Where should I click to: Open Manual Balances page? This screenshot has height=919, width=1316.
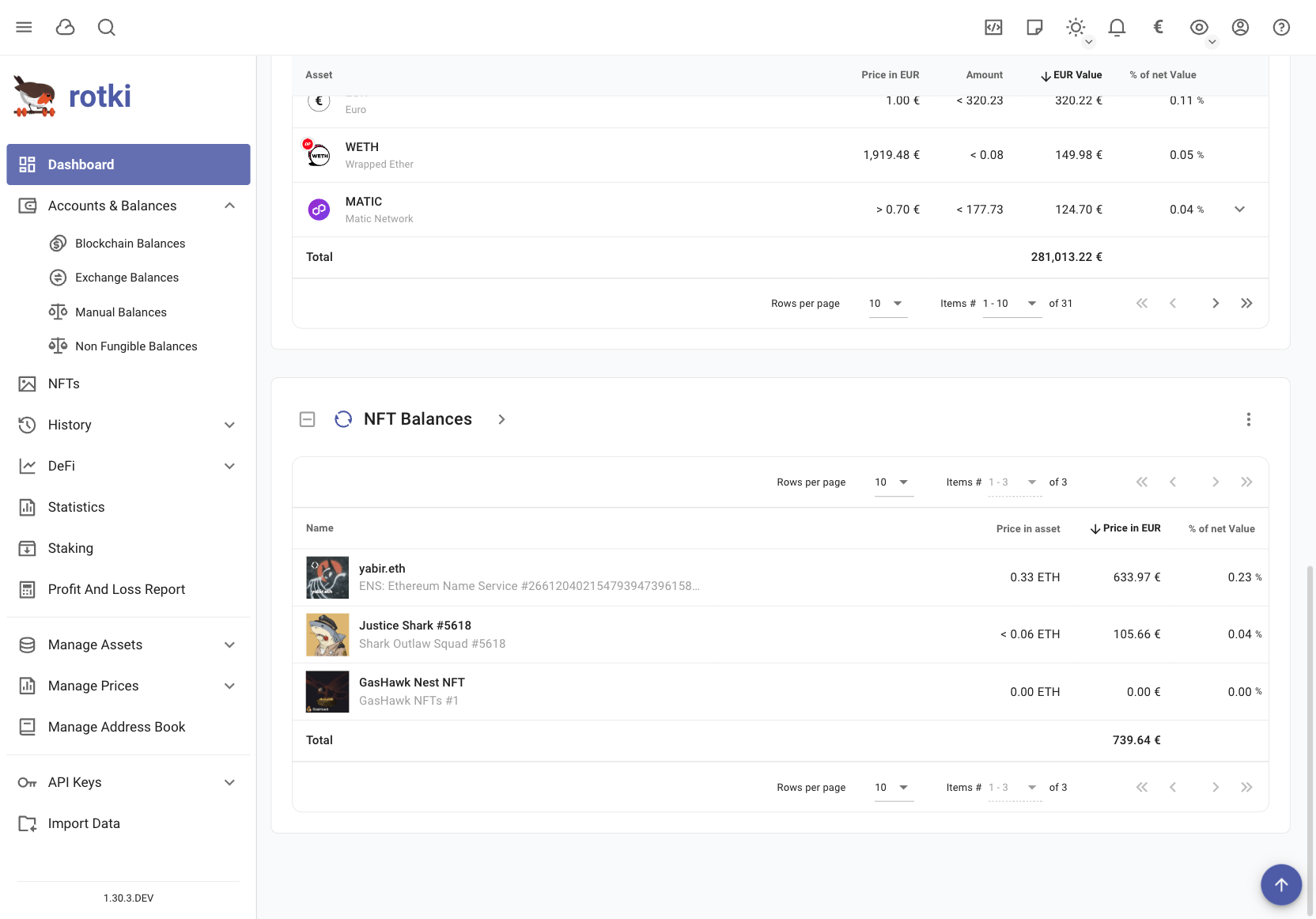(121, 312)
